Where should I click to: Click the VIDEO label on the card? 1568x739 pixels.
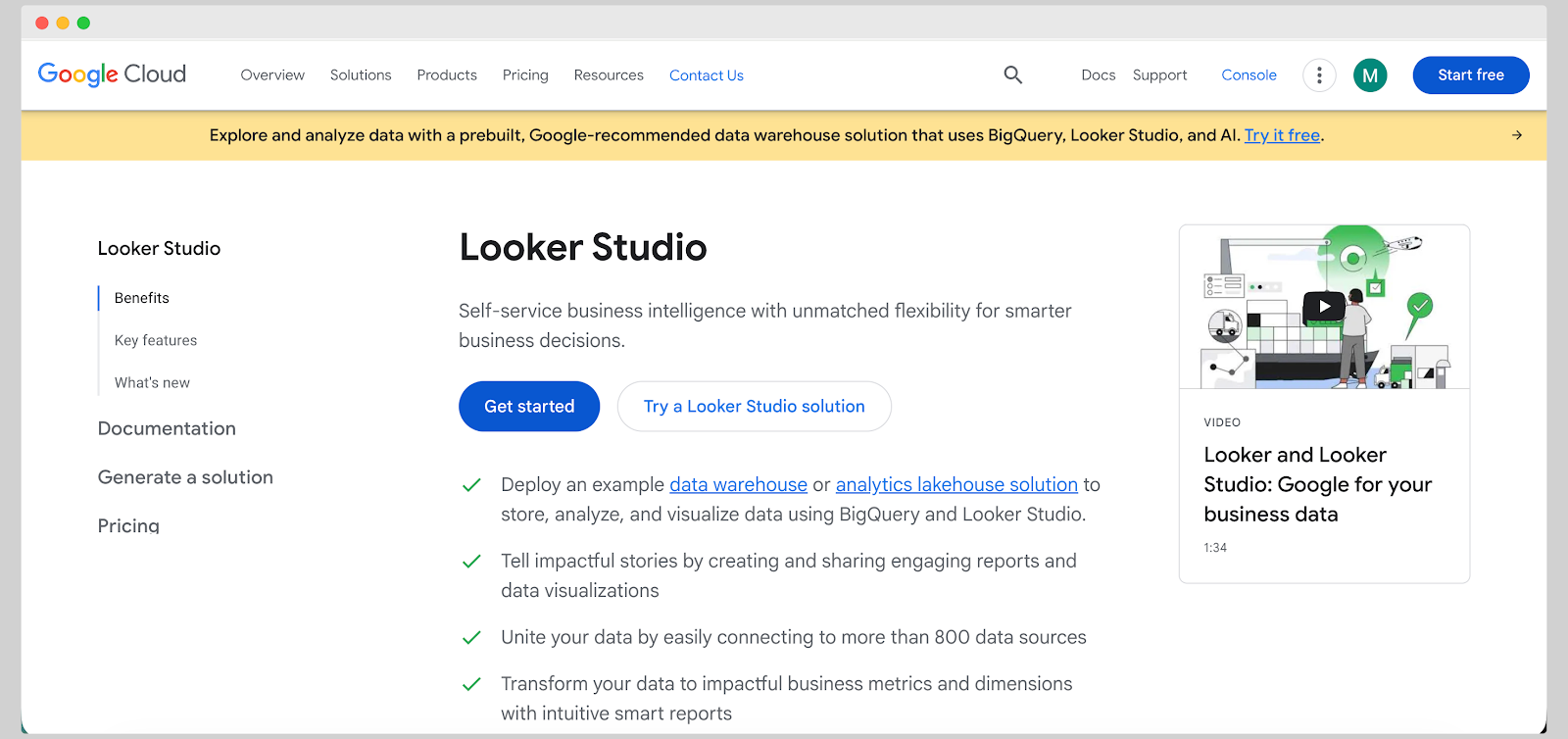[x=1222, y=422]
